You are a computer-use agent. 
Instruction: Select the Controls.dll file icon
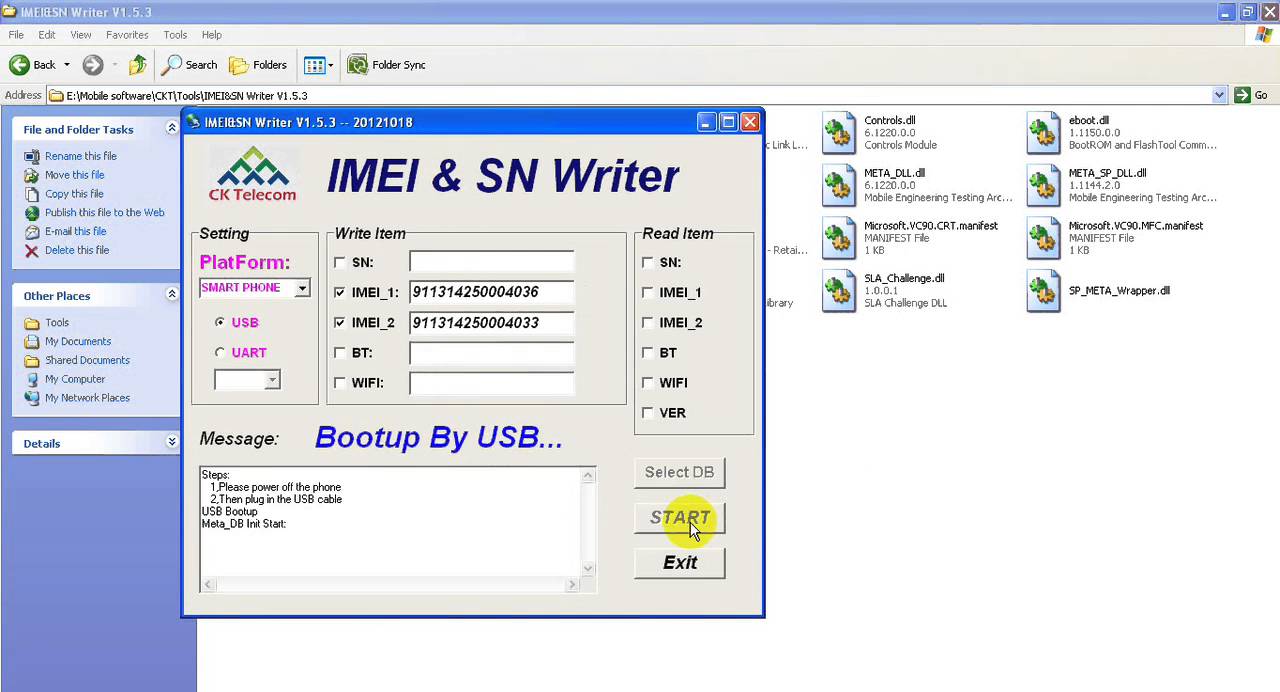click(x=840, y=133)
